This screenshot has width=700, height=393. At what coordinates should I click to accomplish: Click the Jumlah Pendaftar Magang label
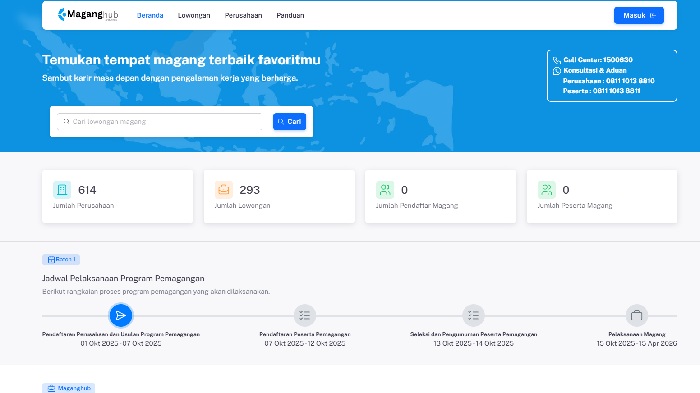point(417,205)
